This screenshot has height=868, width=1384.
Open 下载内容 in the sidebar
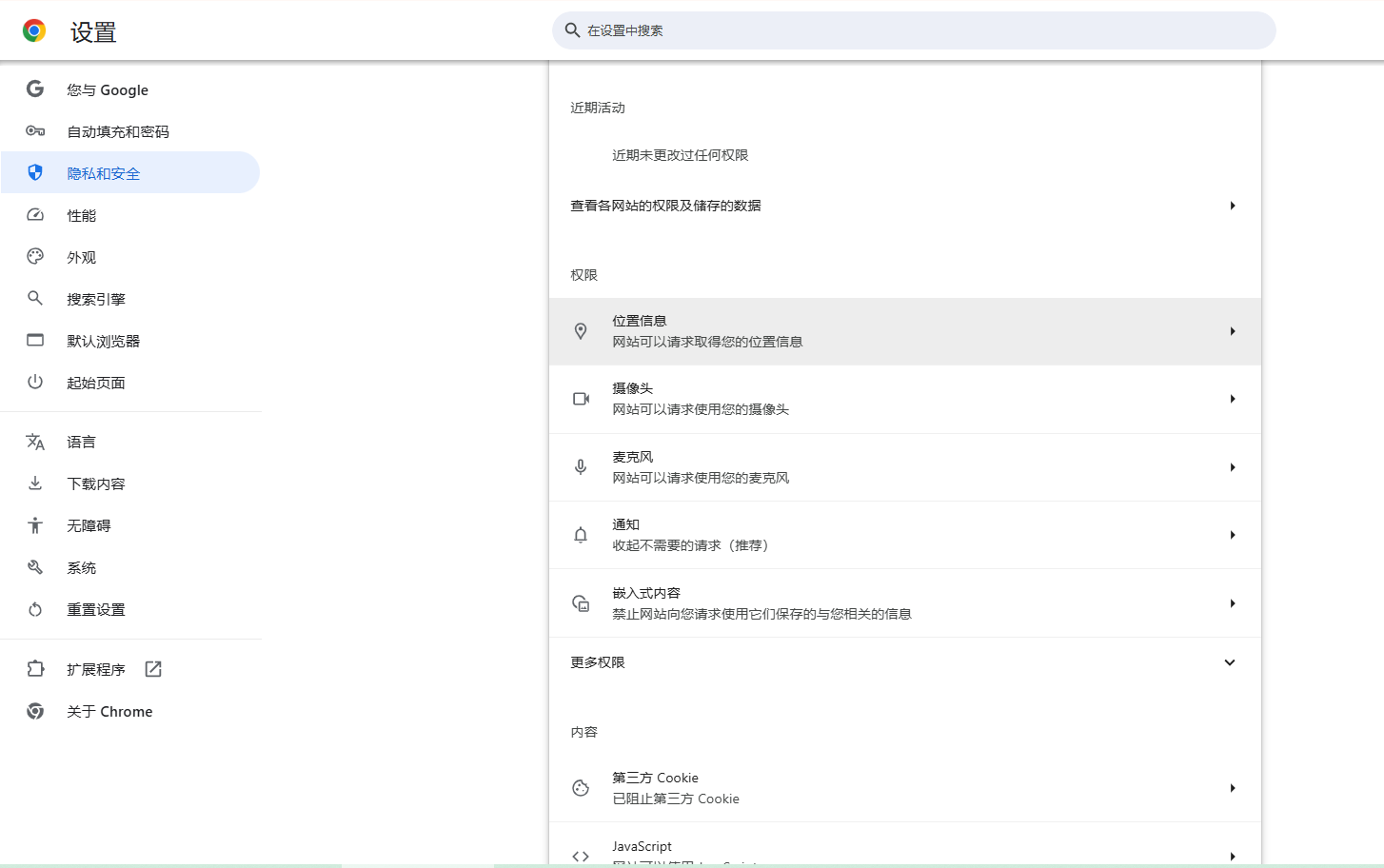130,483
